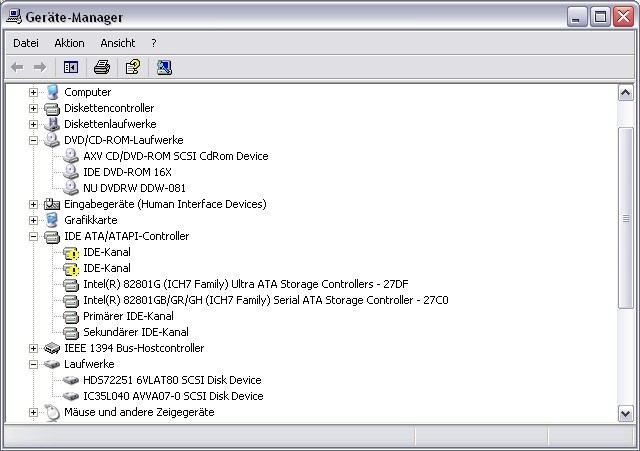Open the Properties toolbar icon
Viewport: 640px width, 451px height.
133,67
